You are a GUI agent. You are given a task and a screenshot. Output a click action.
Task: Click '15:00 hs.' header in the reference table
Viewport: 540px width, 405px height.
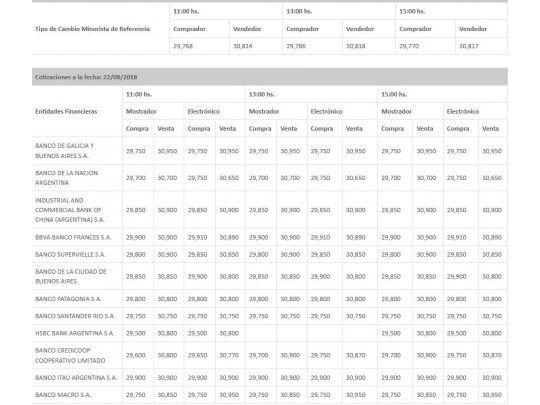[412, 11]
